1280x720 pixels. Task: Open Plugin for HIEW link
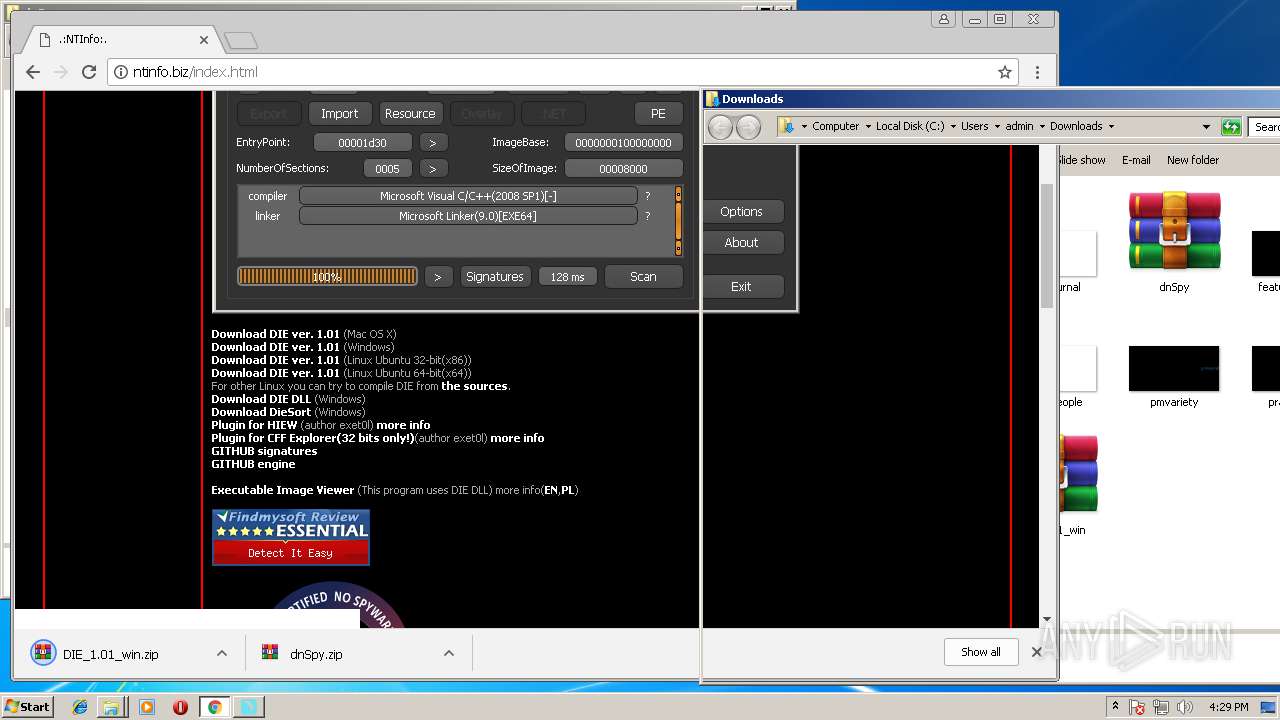[x=254, y=425]
